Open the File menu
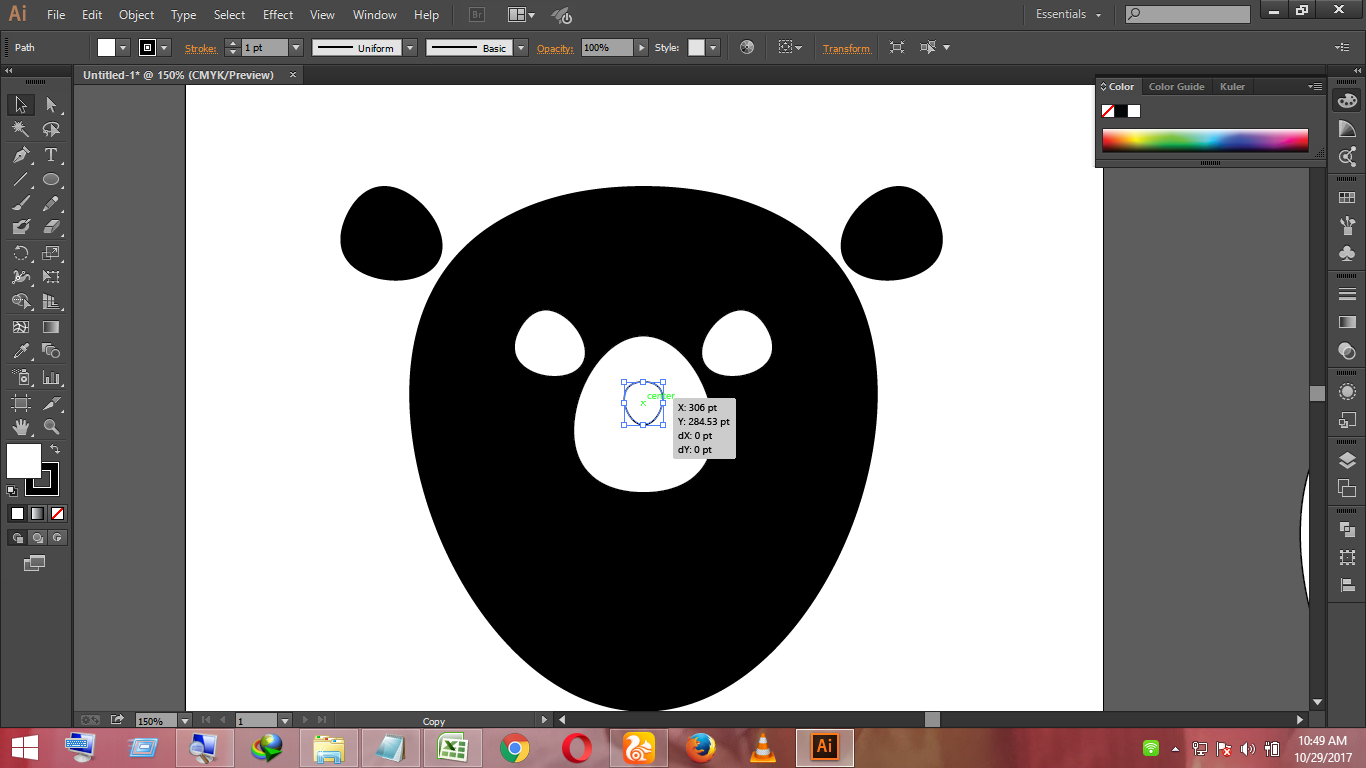 point(56,15)
